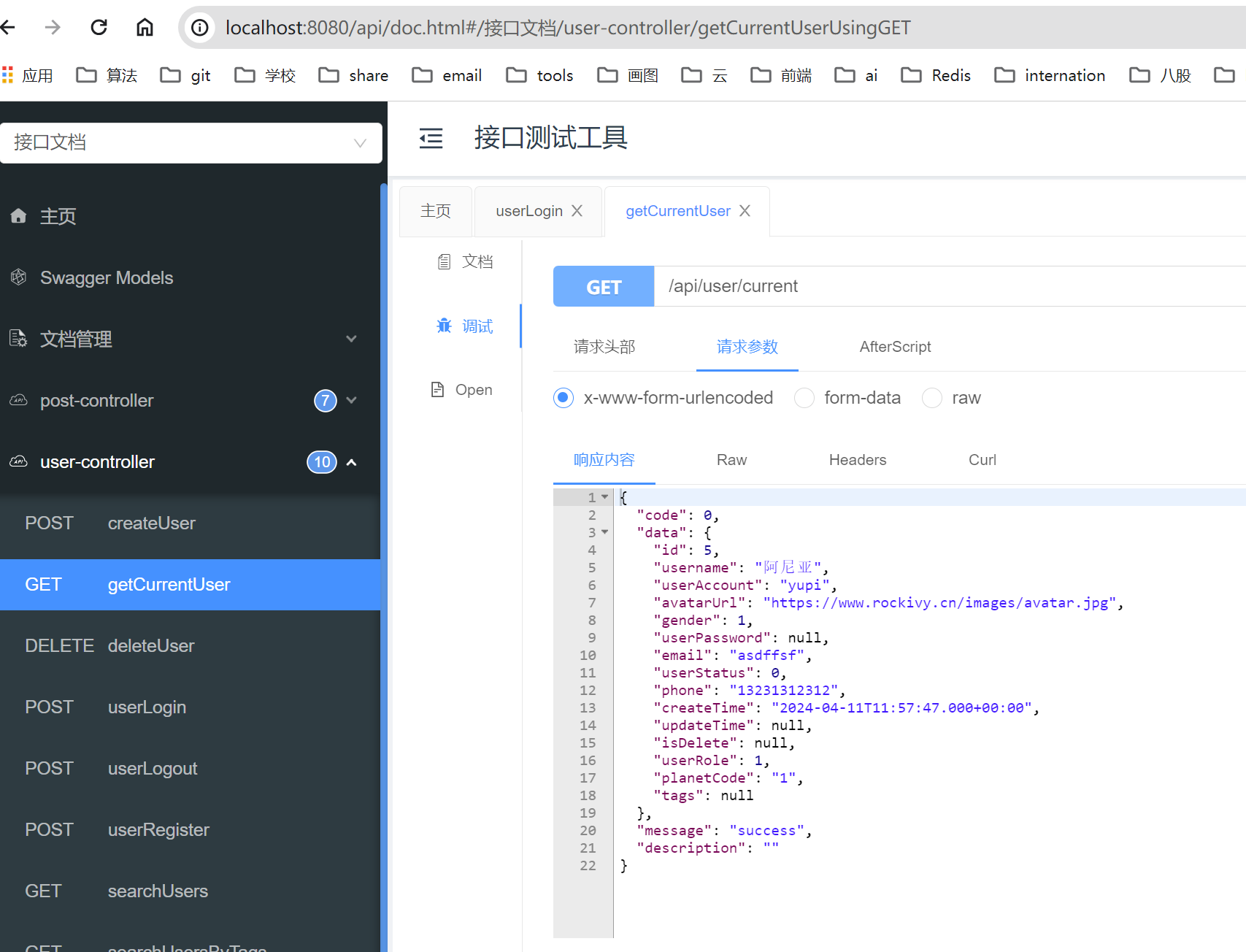Open POST userLogin endpoint in sidebar
The width and height of the screenshot is (1246, 952).
click(x=190, y=707)
